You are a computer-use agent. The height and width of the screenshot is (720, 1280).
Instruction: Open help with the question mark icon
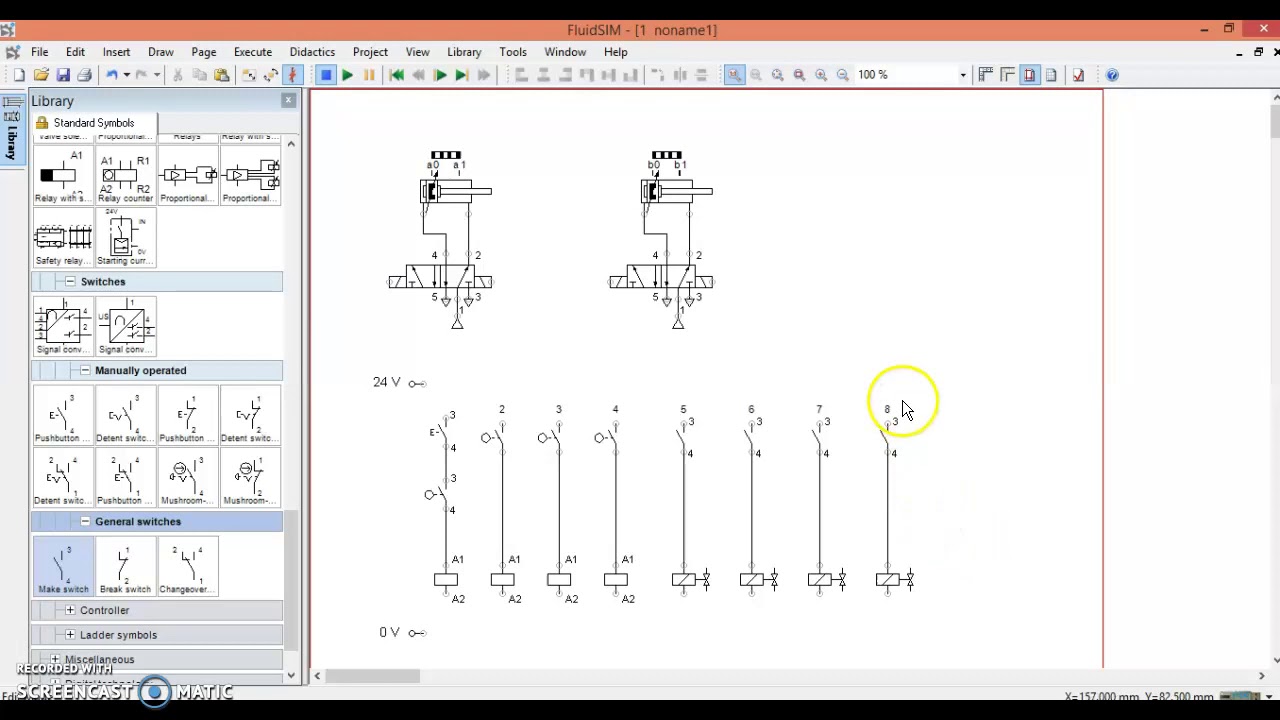click(1112, 75)
